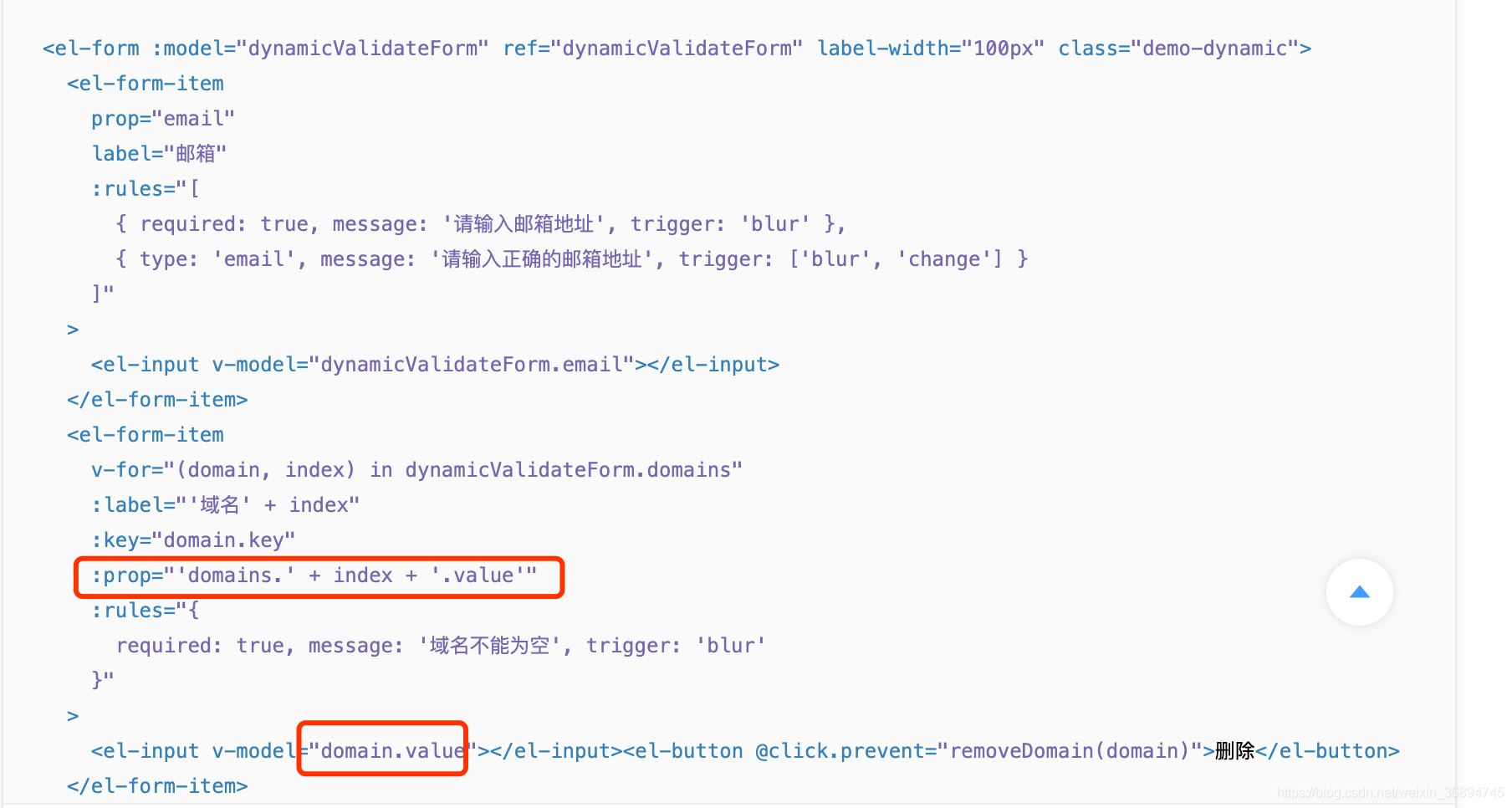This screenshot has width=1512, height=808.
Task: Click the label="邮箱" attribute line
Action: [x=159, y=154]
